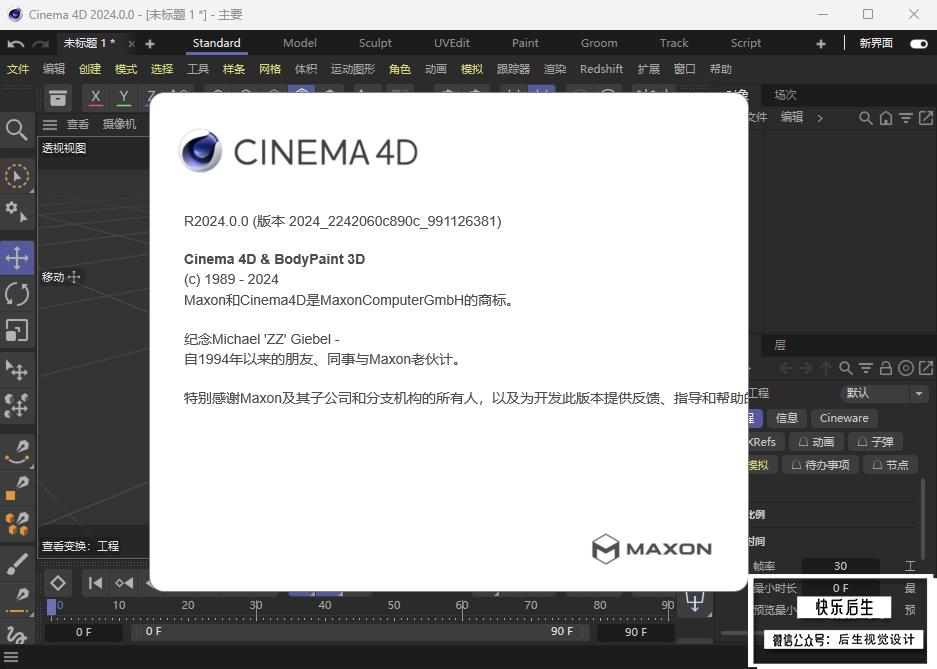Click the 帧率 value field showing 30
The height and width of the screenshot is (669, 937).
840,566
